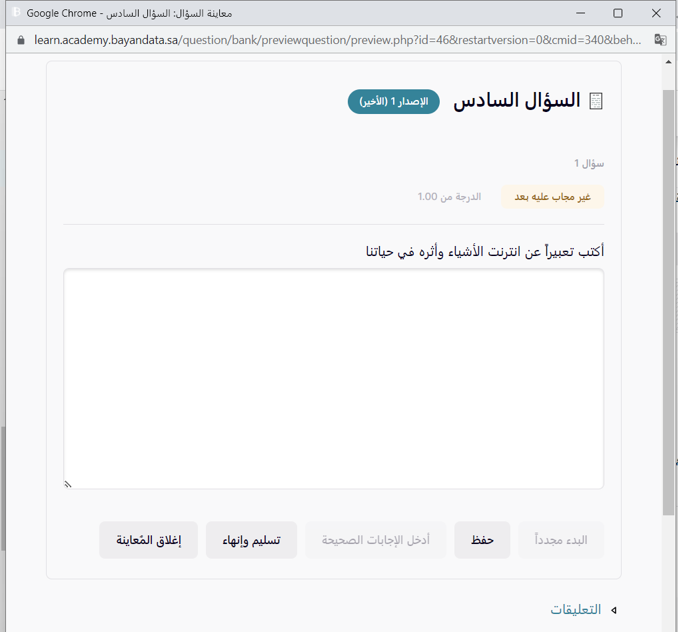
Task: Click the scrollbar down arrow
Action: pyautogui.click(x=669, y=625)
